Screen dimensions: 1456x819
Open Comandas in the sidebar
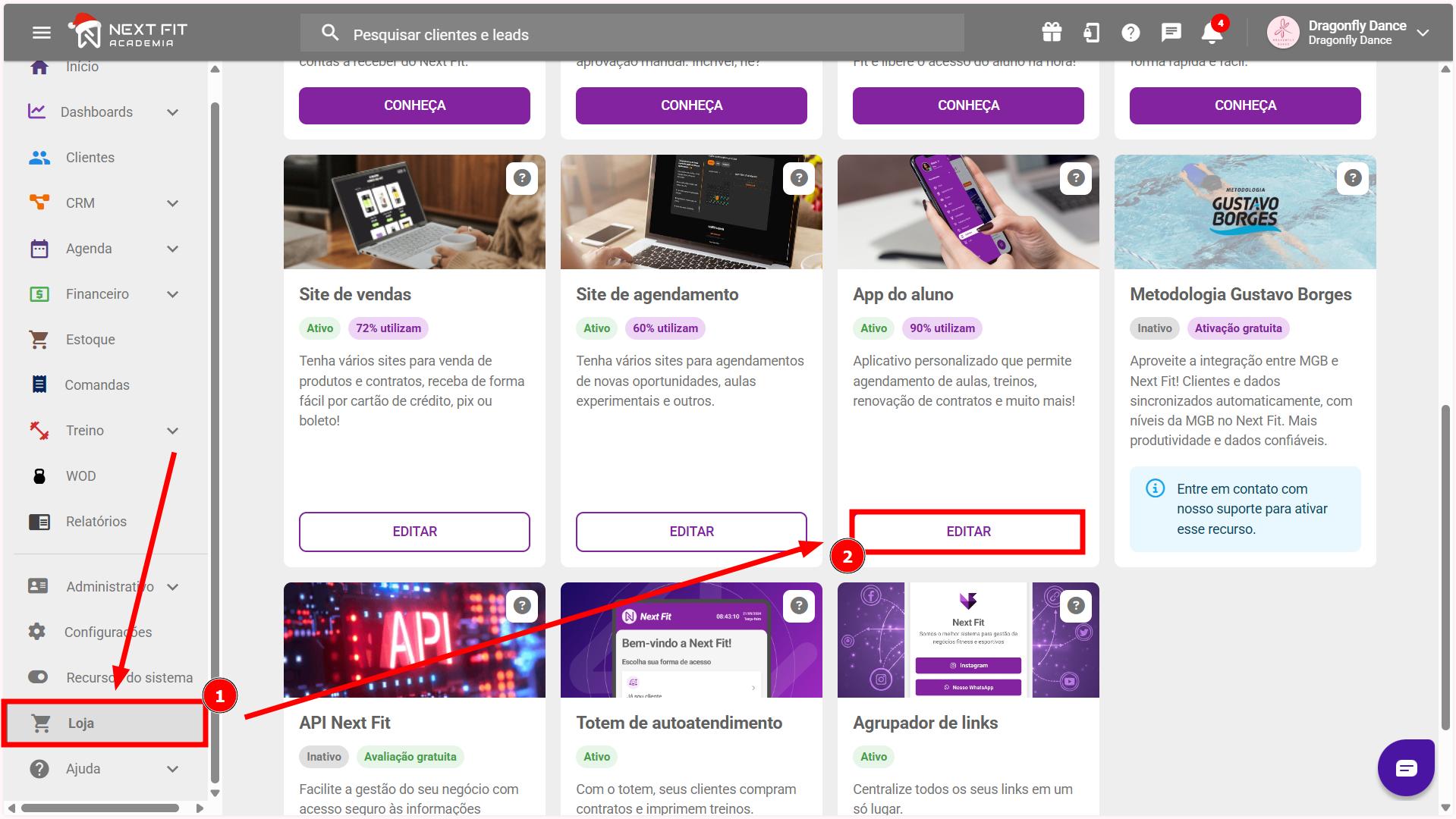pyautogui.click(x=96, y=385)
